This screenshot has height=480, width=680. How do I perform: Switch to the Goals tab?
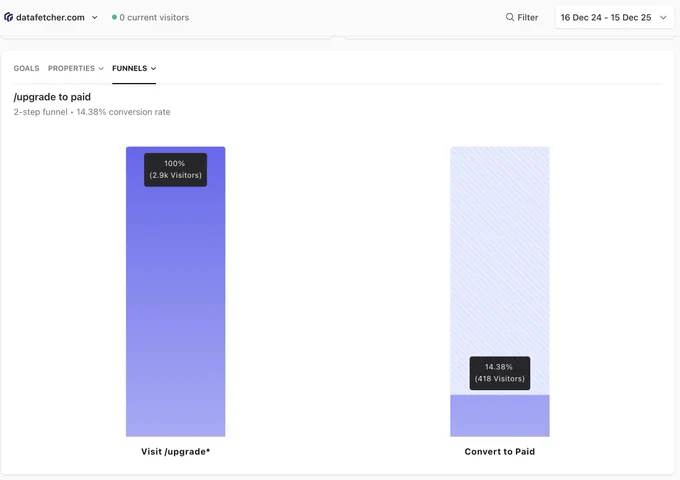pyautogui.click(x=26, y=69)
